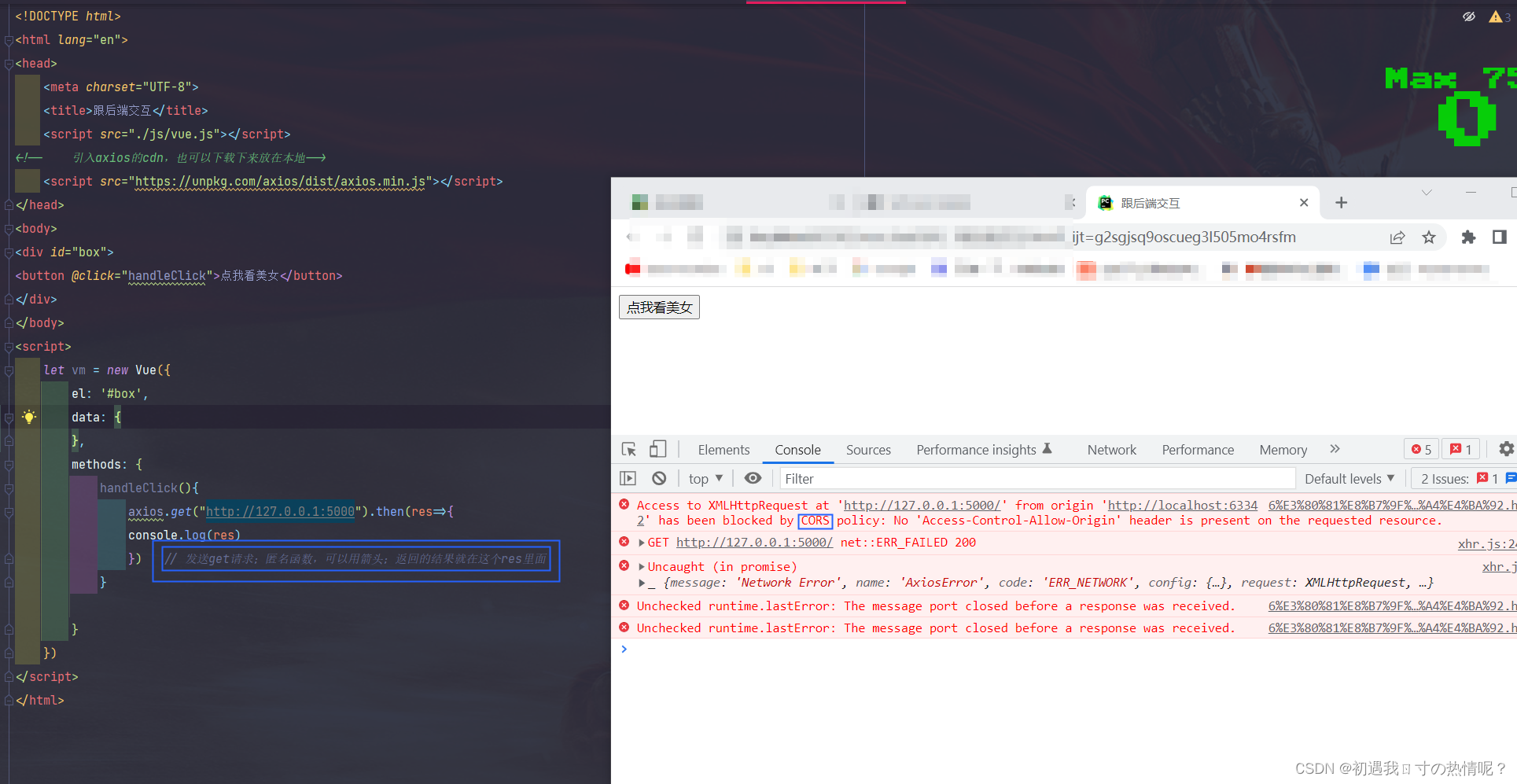This screenshot has width=1517, height=784.
Task: Expand the GET net::ERR_FAILED error entry
Action: pyautogui.click(x=642, y=543)
